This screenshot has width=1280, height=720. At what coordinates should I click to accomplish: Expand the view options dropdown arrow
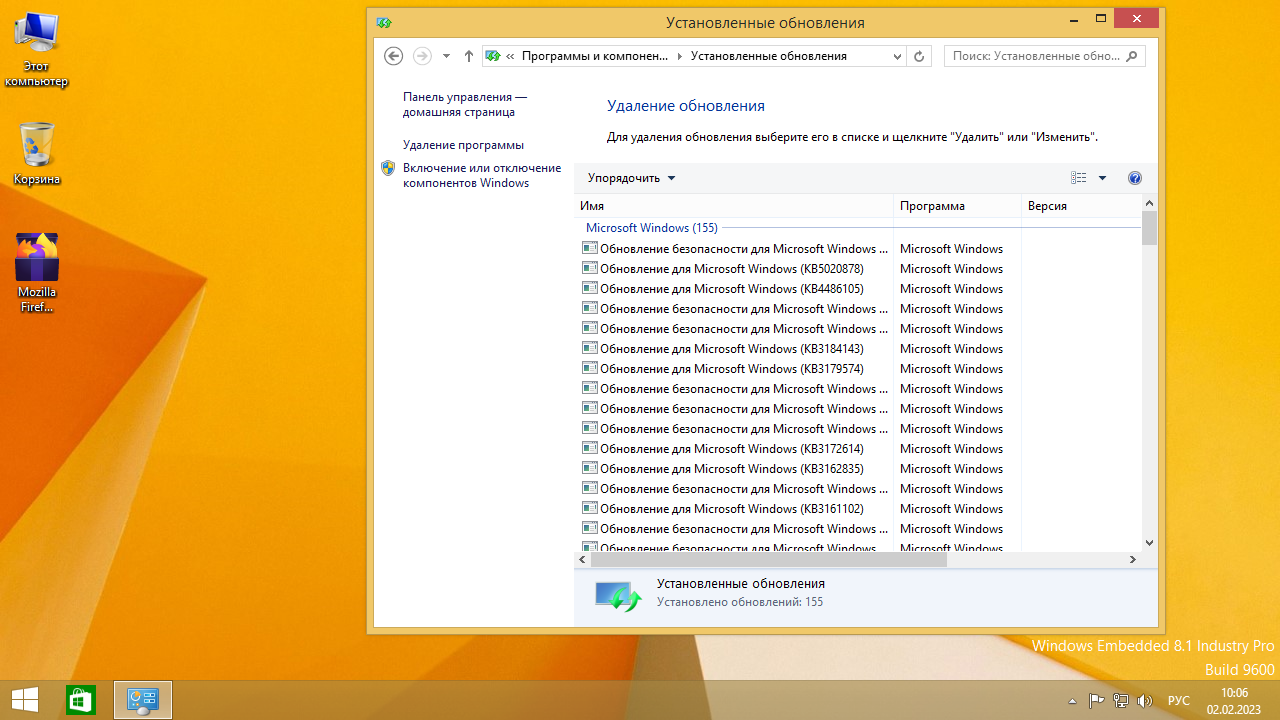[x=1102, y=178]
